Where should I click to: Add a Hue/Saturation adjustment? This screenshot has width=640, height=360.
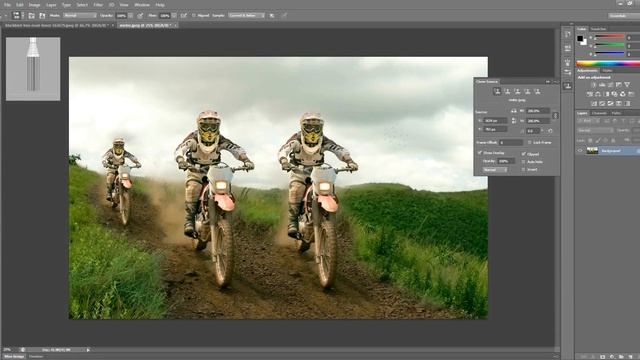point(589,94)
